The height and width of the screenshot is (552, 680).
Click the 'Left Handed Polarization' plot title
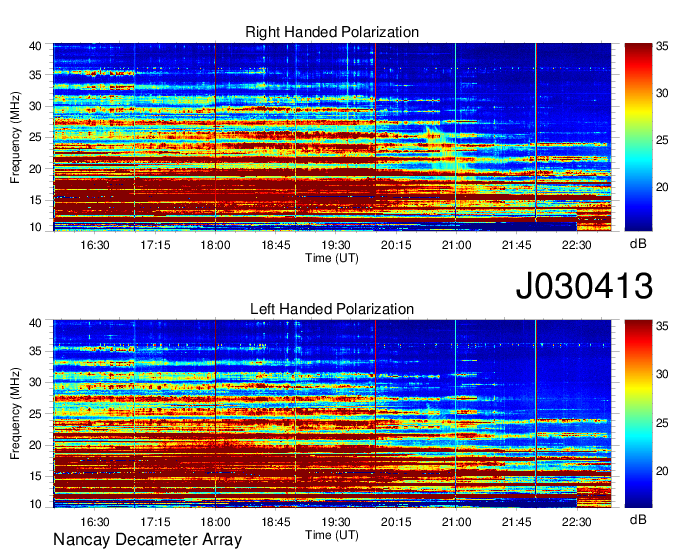pyautogui.click(x=332, y=309)
